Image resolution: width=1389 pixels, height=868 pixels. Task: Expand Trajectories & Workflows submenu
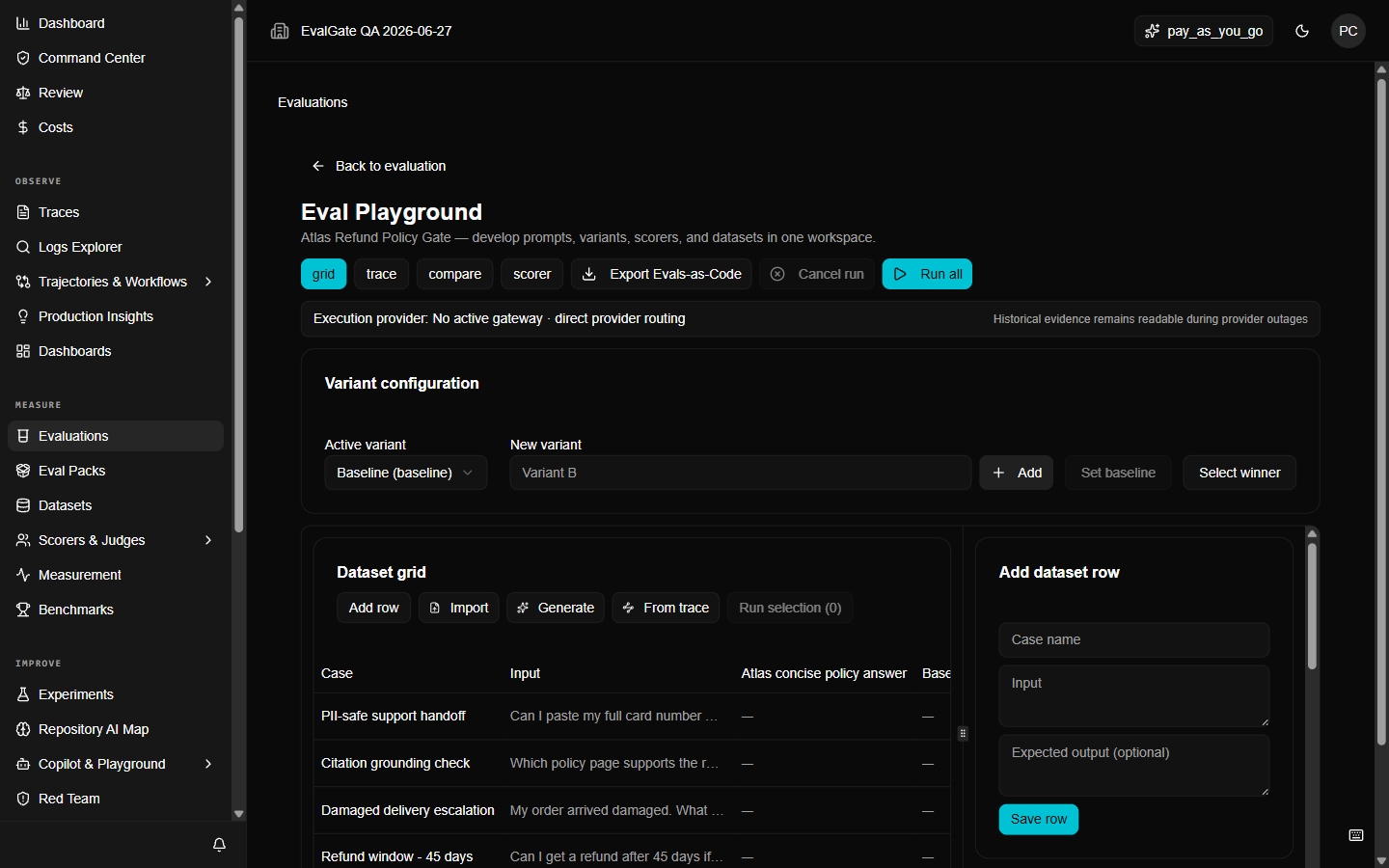pyautogui.click(x=208, y=282)
